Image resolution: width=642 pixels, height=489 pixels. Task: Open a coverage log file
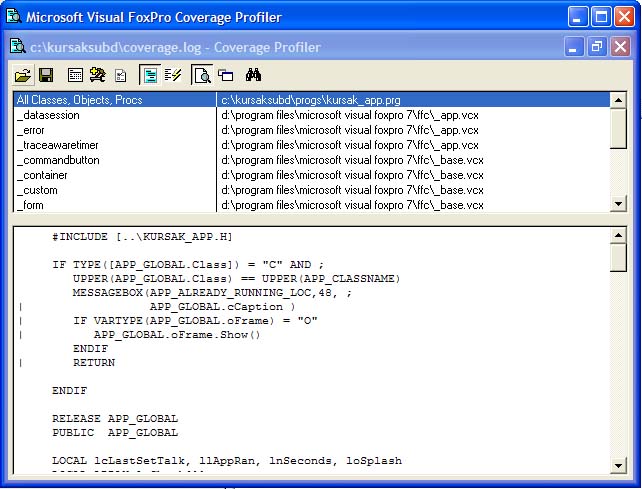[x=23, y=75]
